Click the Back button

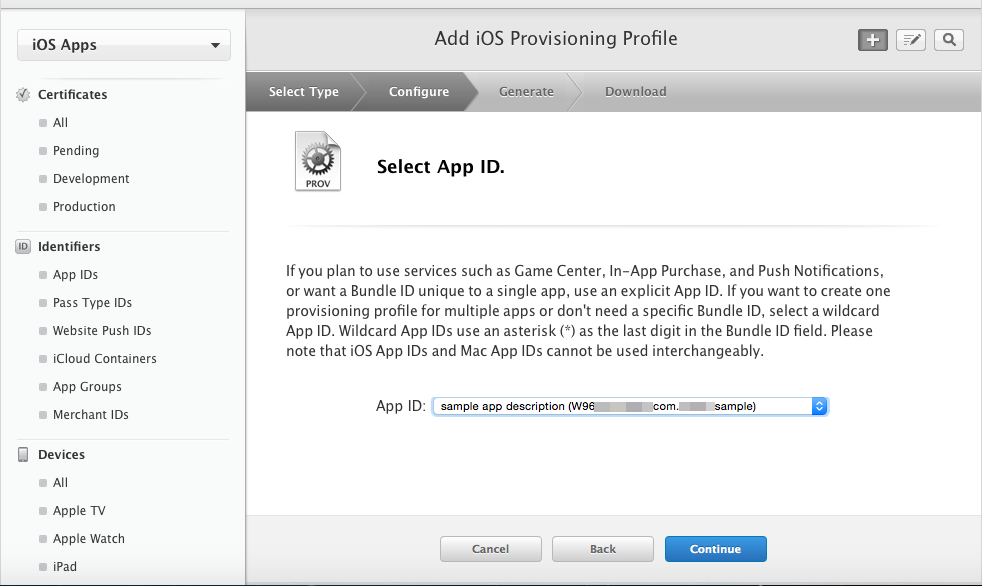(602, 549)
